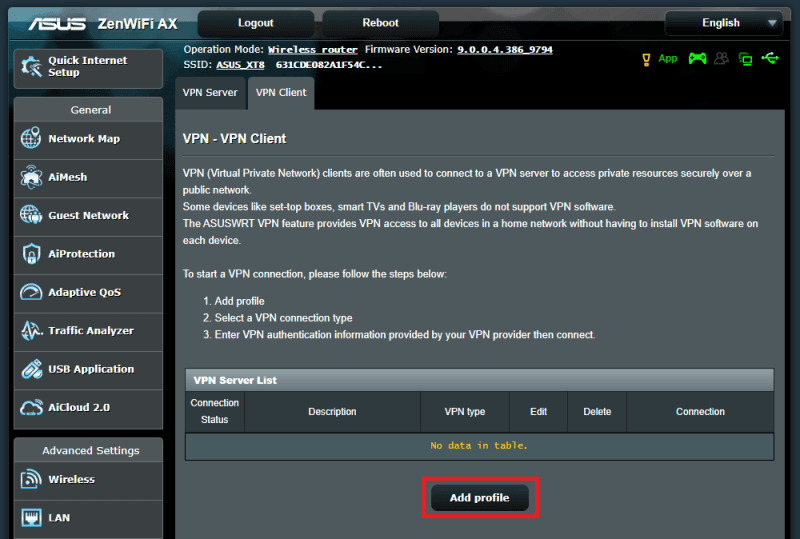Open the Wireless router operation mode link
This screenshot has height=539, width=800.
[x=313, y=49]
